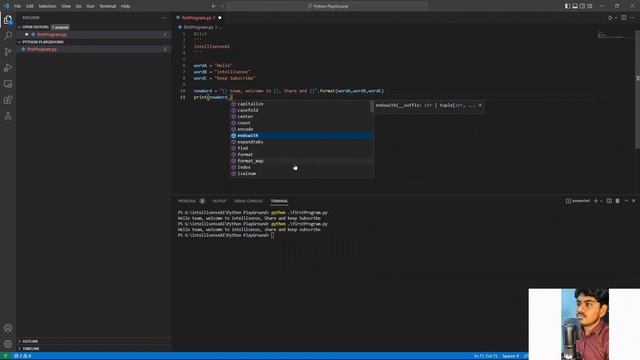Image resolution: width=640 pixels, height=360 pixels.
Task: Maximize the terminal panel with chevron
Action: point(626,201)
